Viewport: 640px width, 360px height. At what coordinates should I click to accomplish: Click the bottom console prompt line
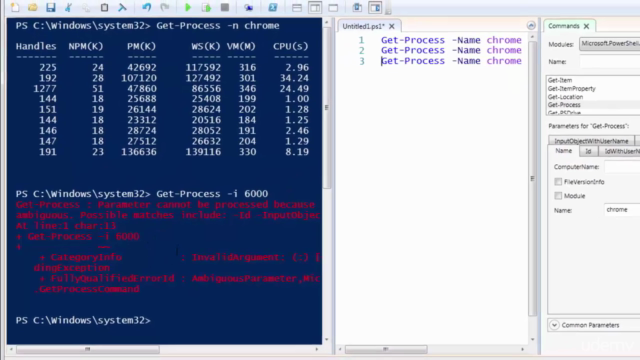[83, 320]
